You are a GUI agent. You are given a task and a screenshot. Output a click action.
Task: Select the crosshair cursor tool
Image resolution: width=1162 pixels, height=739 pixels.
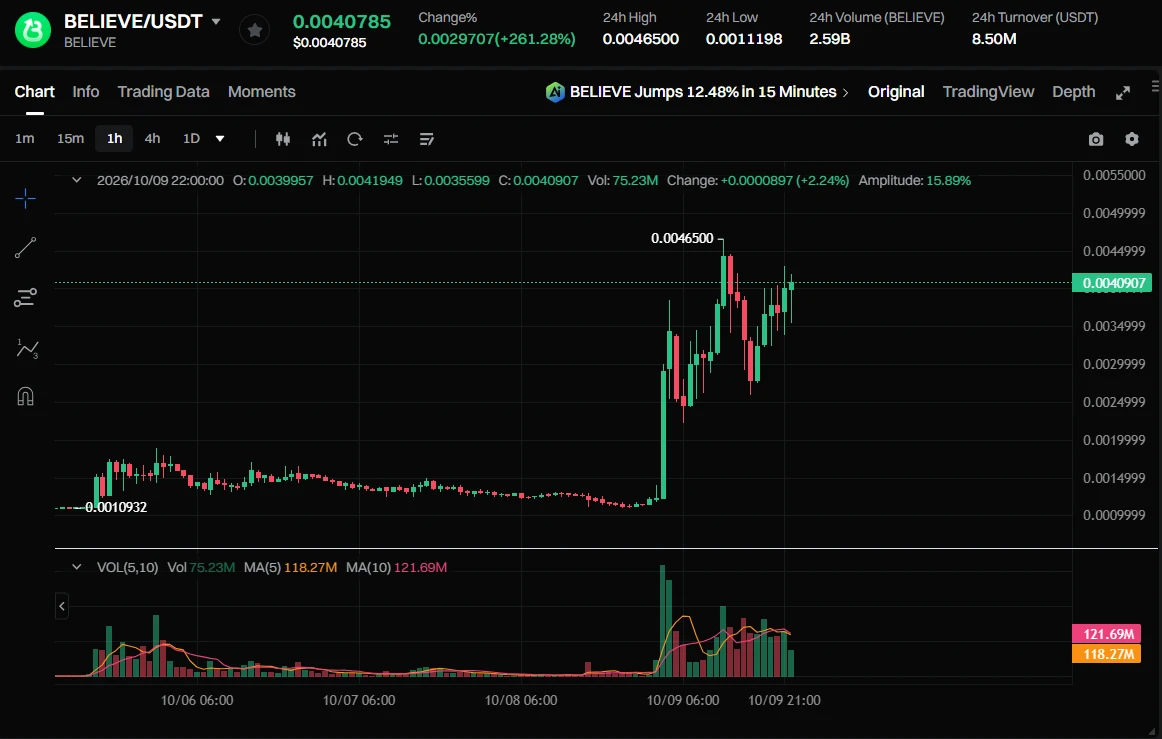click(x=25, y=198)
